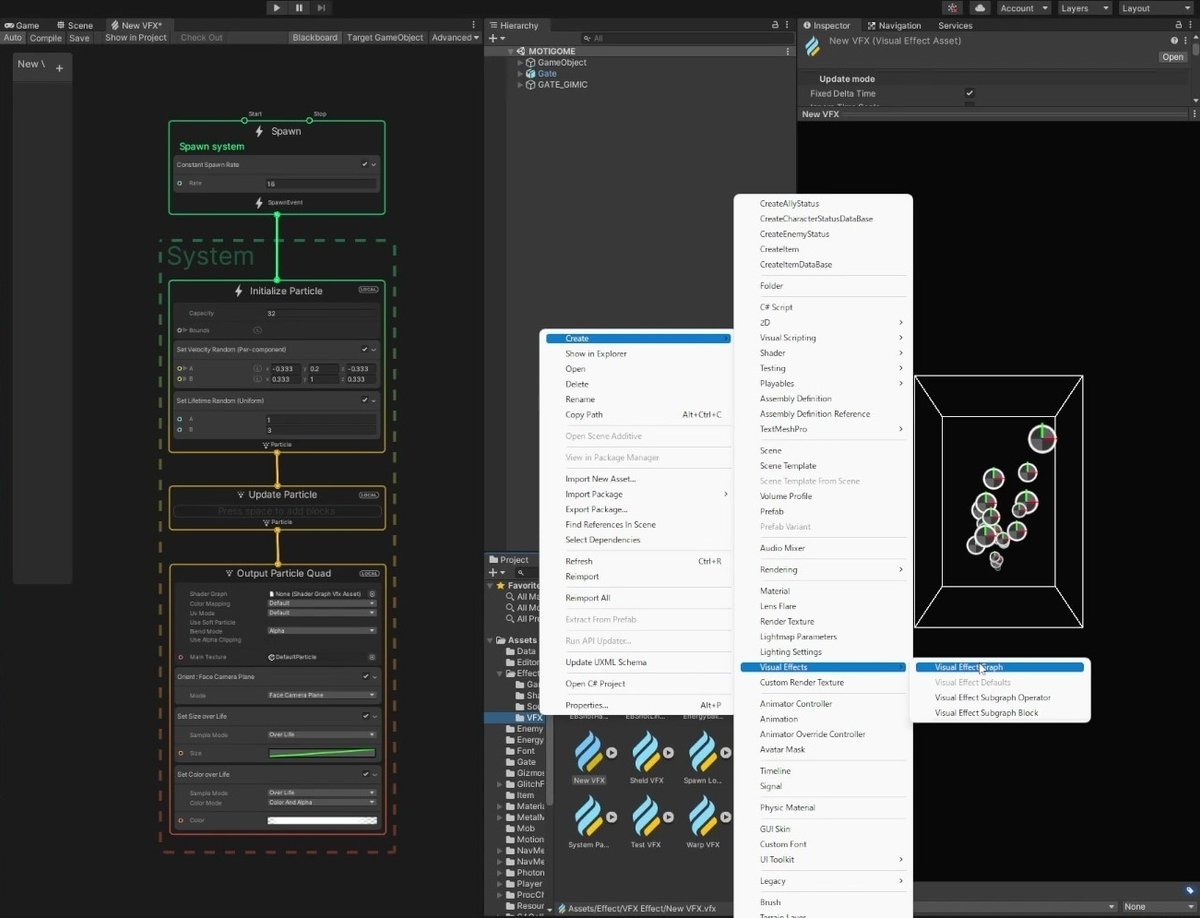Viewport: 1200px width, 918px height.
Task: Open cloud services via the cloud icon
Action: 980,8
